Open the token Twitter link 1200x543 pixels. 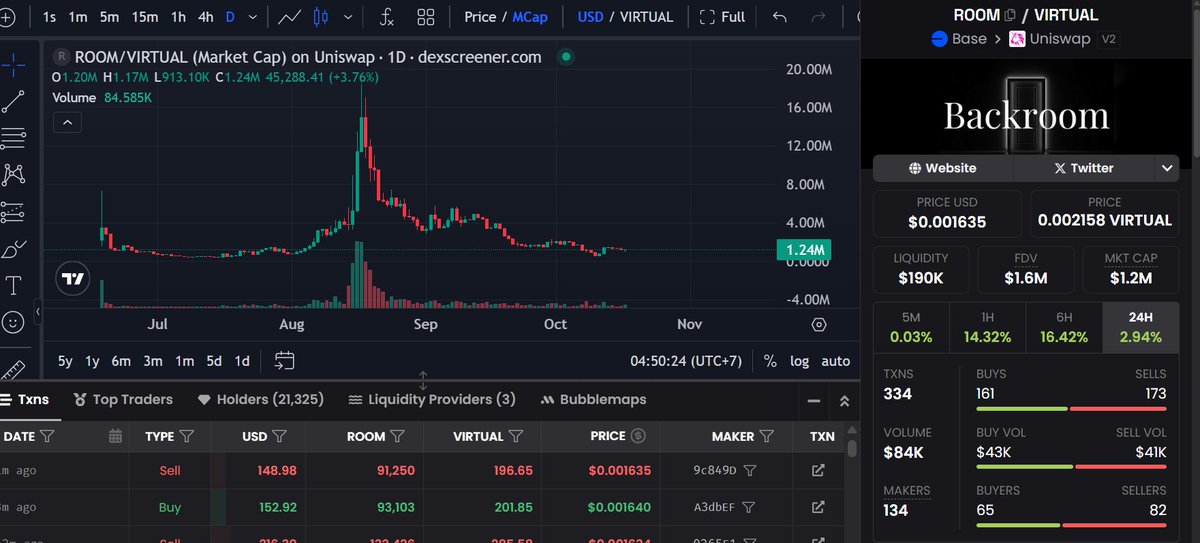tap(1084, 168)
